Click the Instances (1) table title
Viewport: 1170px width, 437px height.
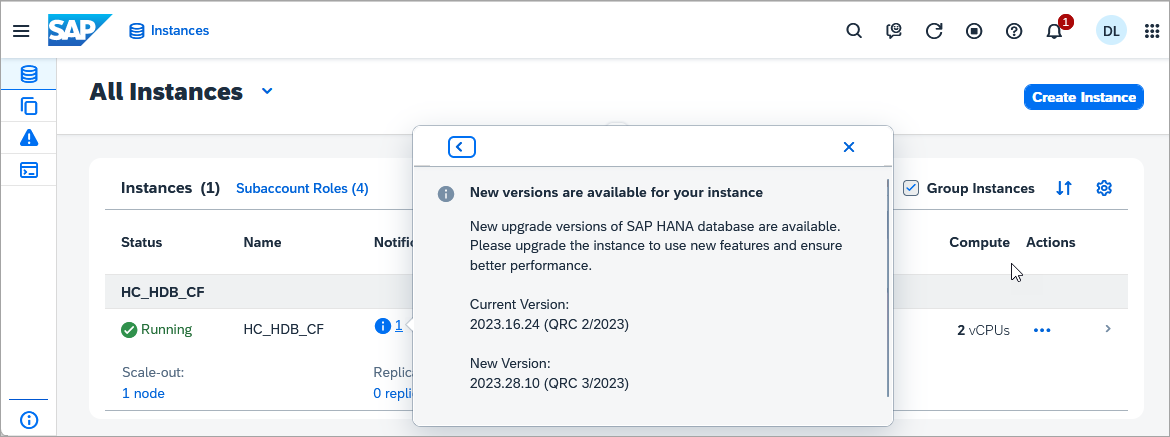(170, 188)
